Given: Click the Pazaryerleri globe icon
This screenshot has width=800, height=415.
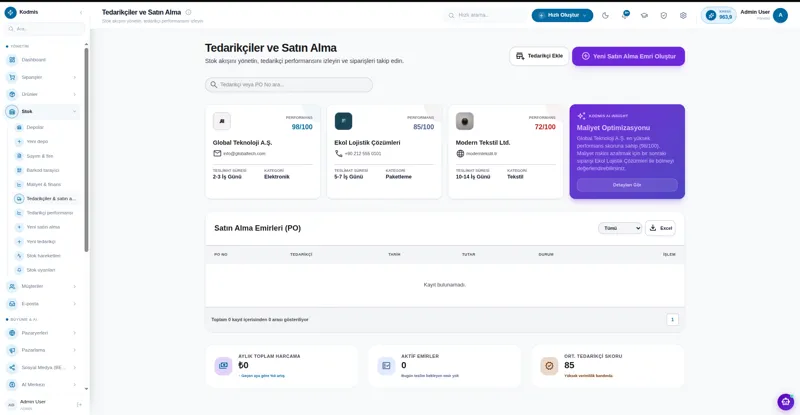Looking at the screenshot, I should (x=12, y=333).
